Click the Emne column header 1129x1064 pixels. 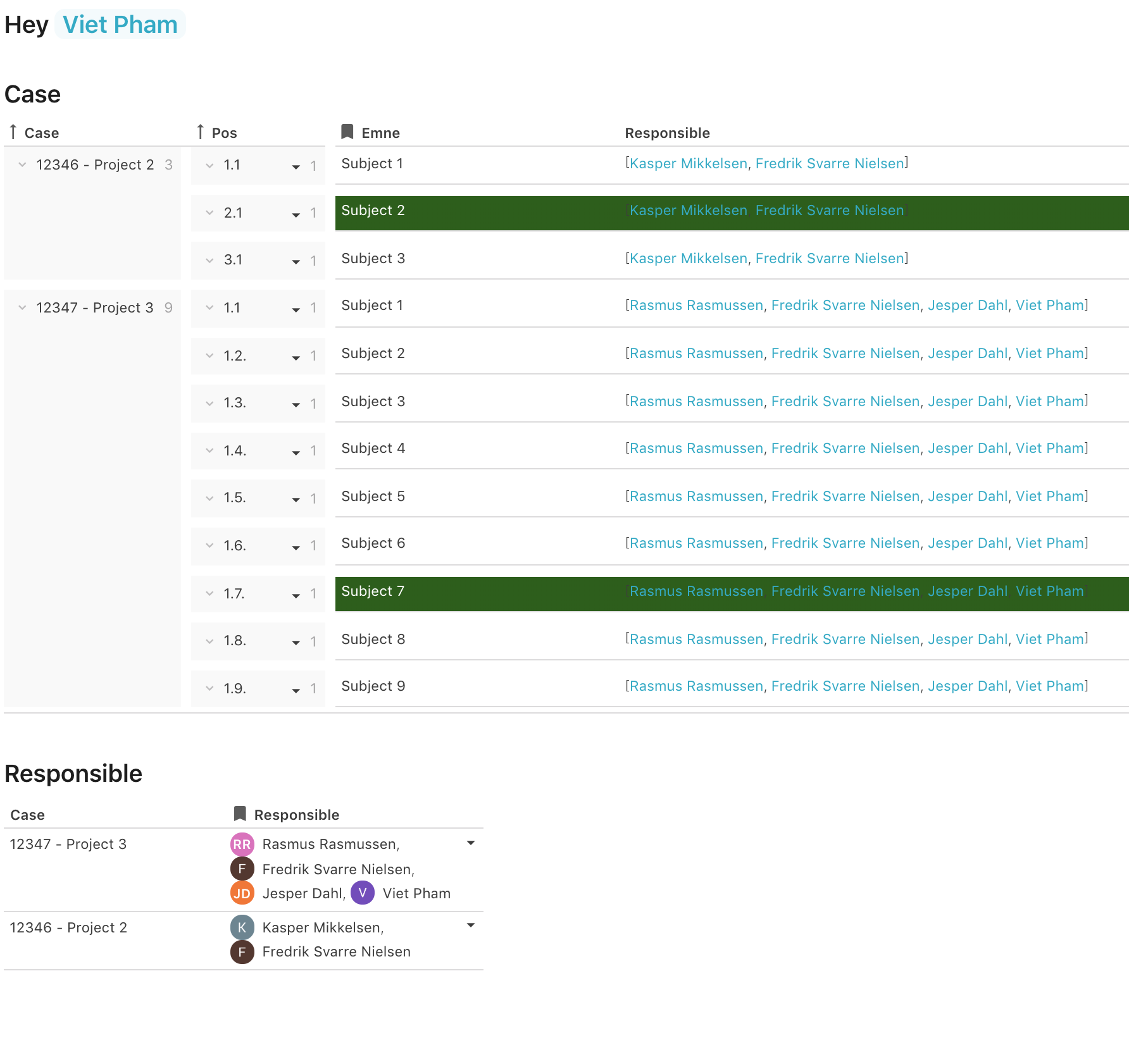pos(380,133)
